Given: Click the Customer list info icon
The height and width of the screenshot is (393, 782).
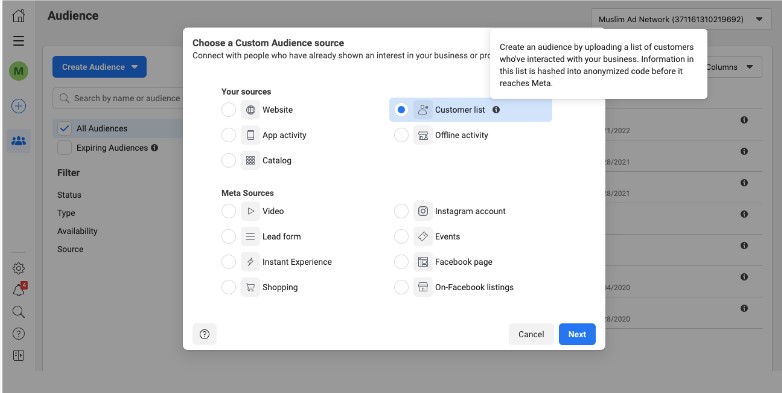Looking at the screenshot, I should (496, 110).
